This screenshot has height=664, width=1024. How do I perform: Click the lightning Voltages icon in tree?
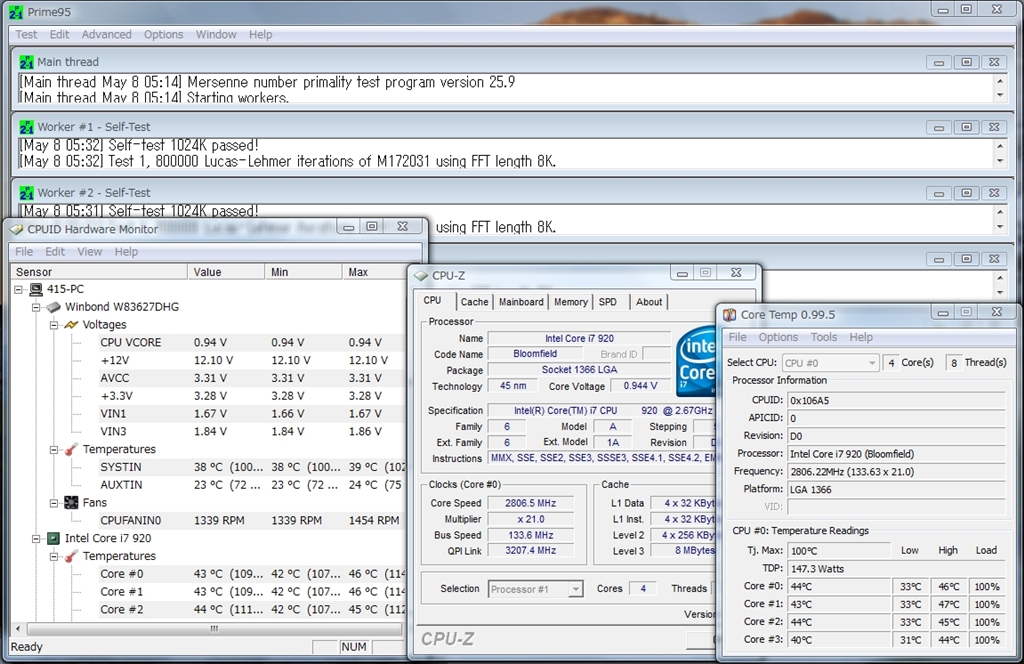click(71, 325)
